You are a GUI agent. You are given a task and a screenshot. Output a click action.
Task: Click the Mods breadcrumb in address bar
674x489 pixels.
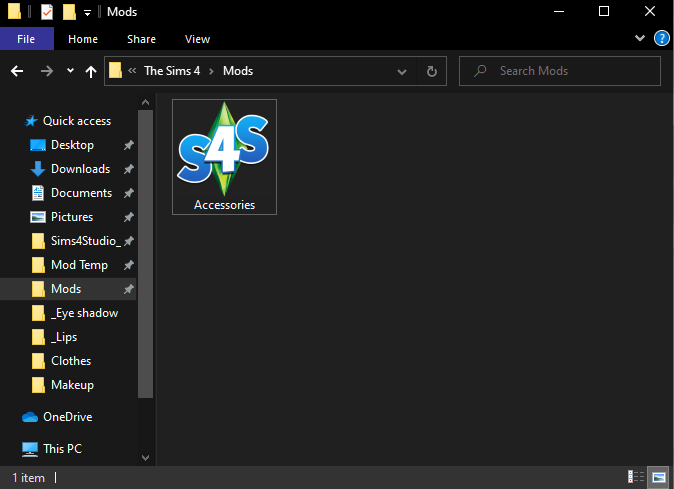pos(238,71)
